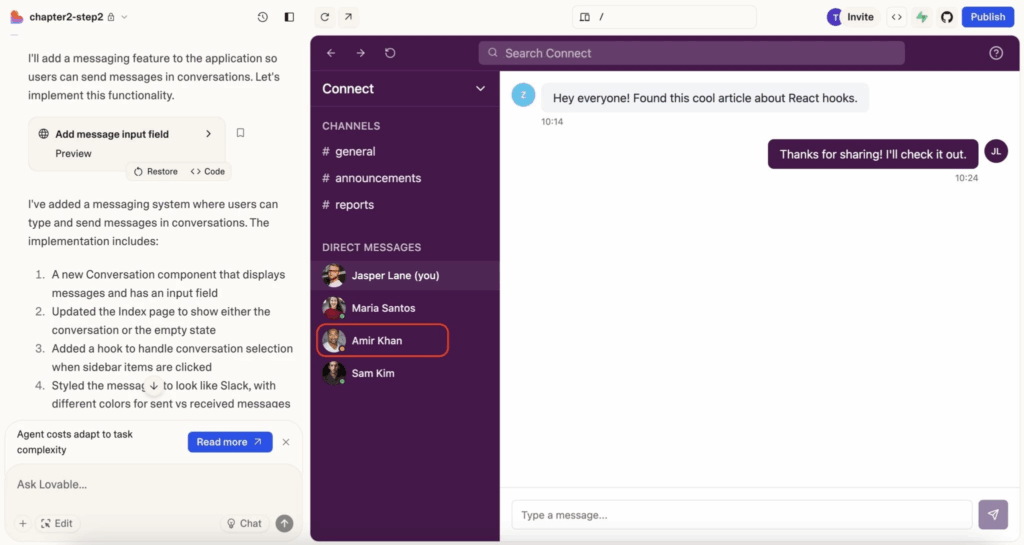Image resolution: width=1024 pixels, height=545 pixels.
Task: Switch to Chat mode
Action: (x=244, y=523)
